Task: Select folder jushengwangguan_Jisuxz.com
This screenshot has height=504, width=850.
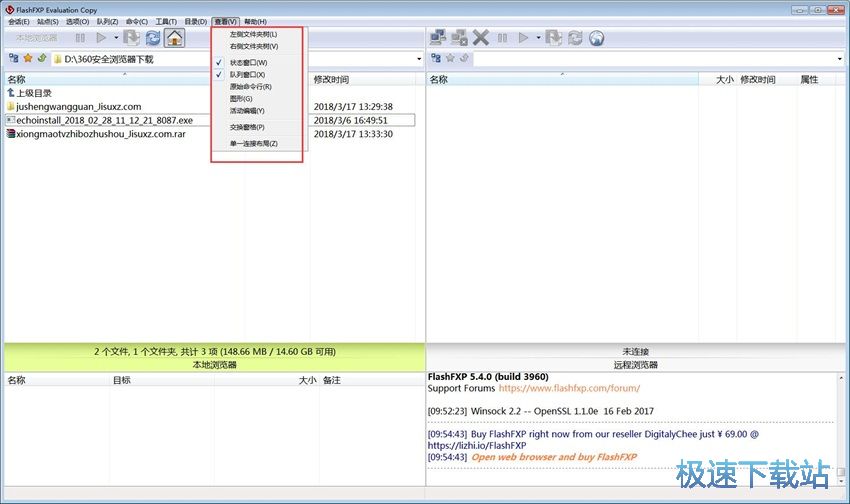Action: (x=74, y=106)
